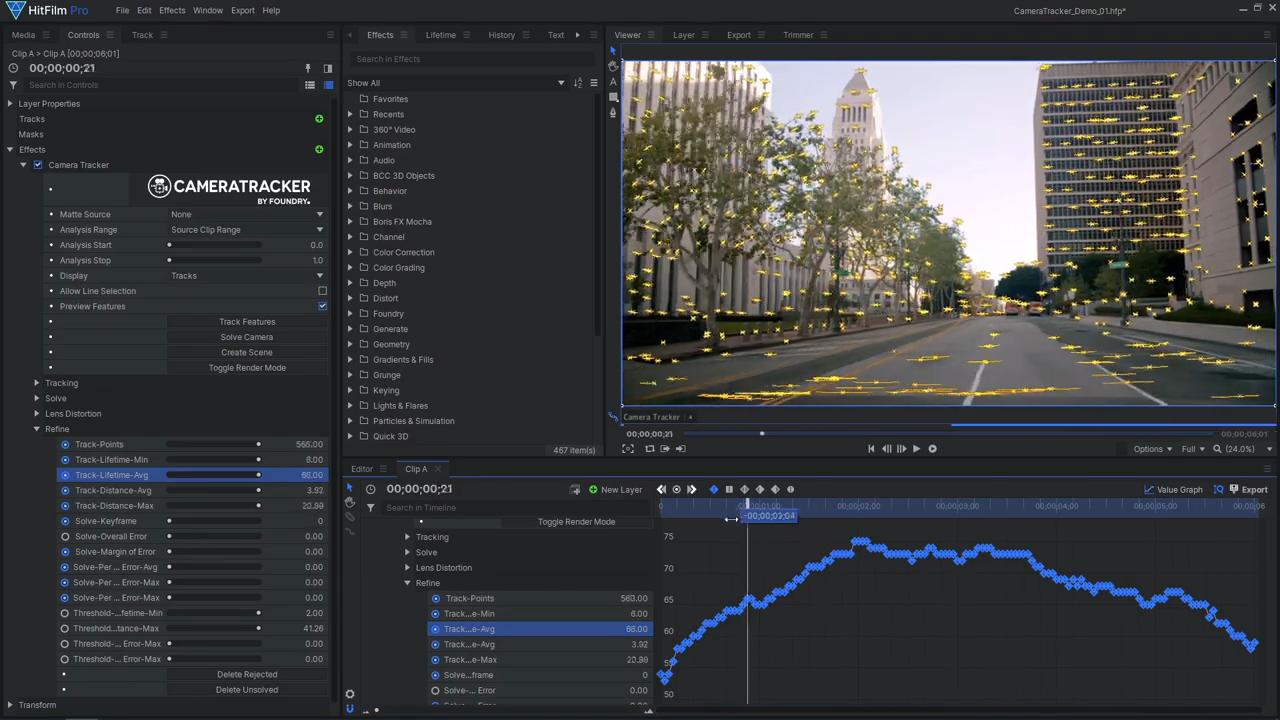
Task: Click the circular loop-play button in viewer controls
Action: 932,449
